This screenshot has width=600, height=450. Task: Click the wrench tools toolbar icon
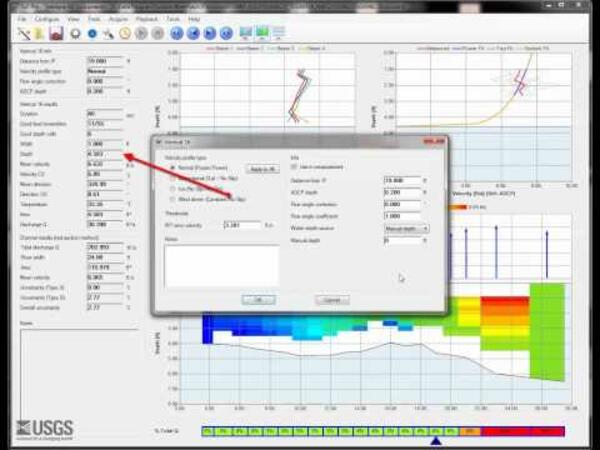coord(110,32)
